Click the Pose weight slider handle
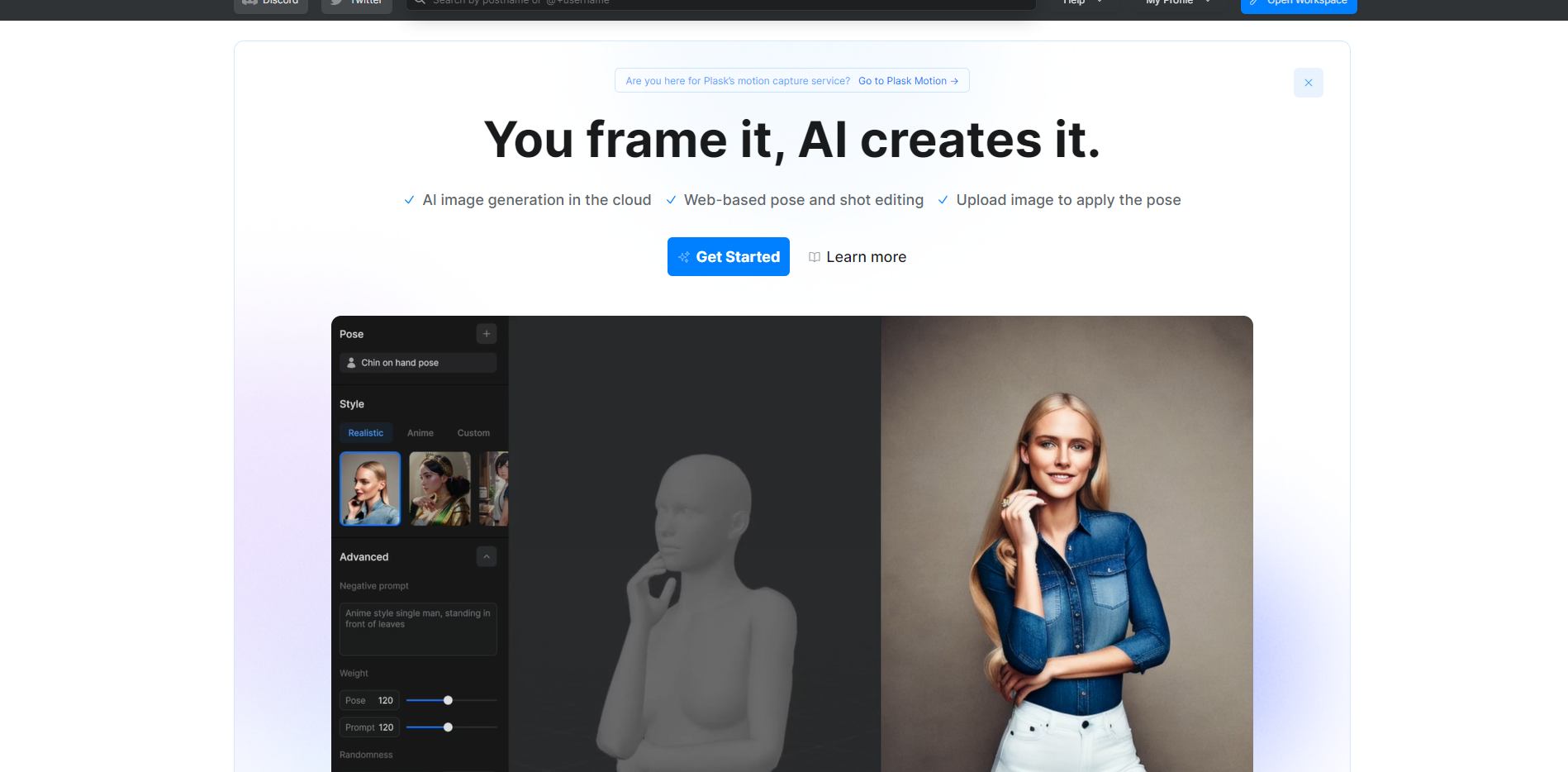This screenshot has width=1568, height=772. [448, 700]
